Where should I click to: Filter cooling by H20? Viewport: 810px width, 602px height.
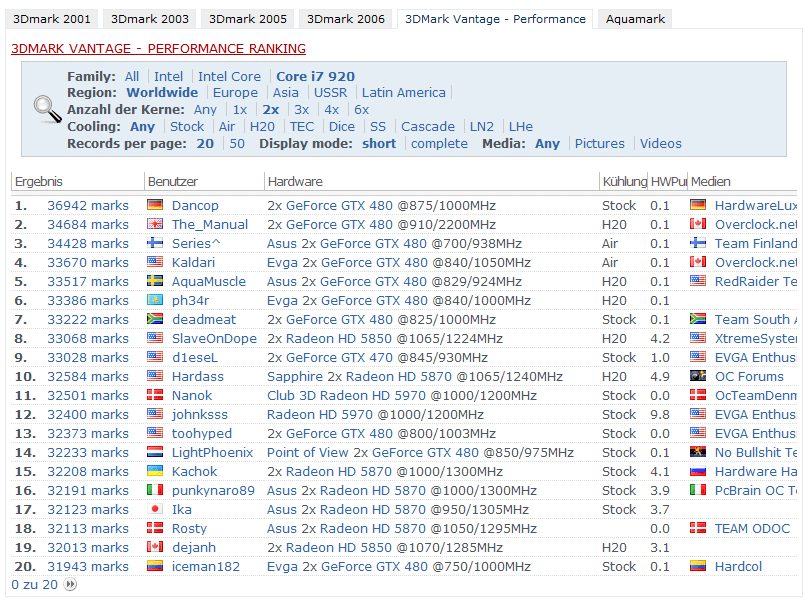[x=262, y=127]
